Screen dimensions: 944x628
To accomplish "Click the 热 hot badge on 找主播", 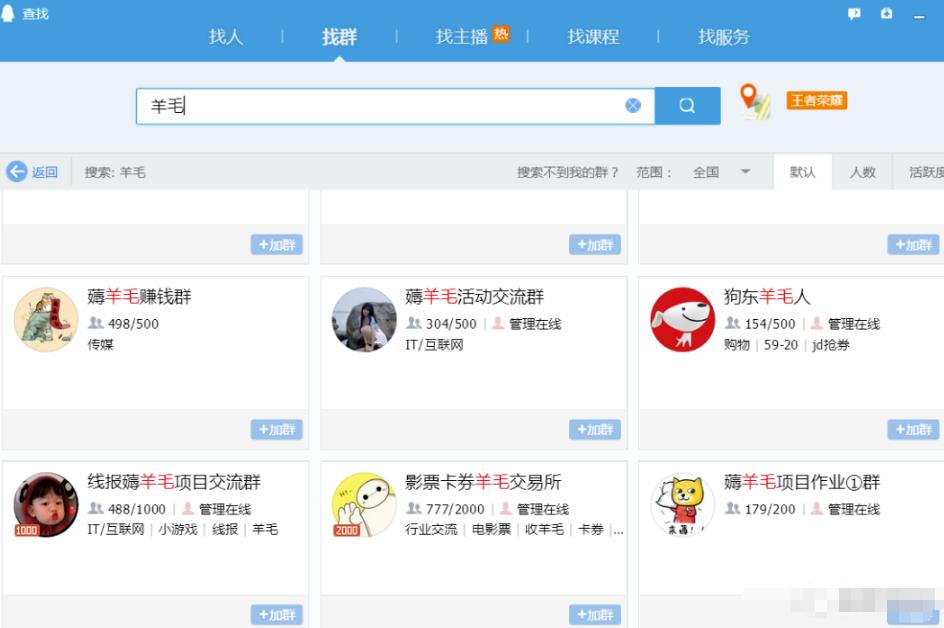I will [501, 32].
